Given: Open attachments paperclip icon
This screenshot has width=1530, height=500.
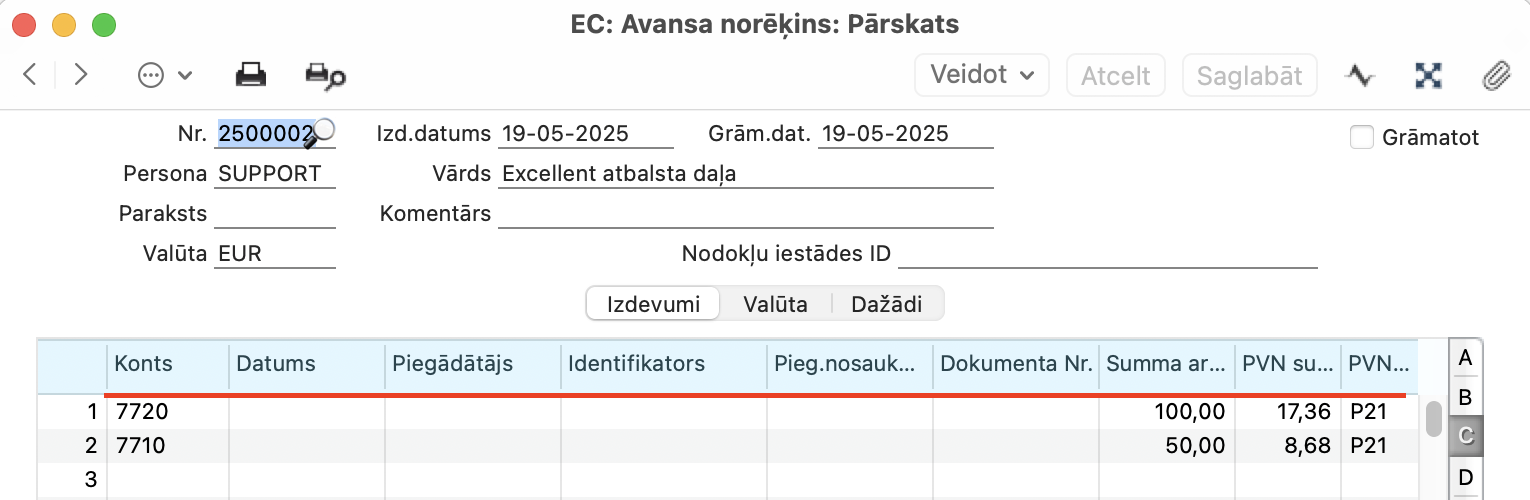Looking at the screenshot, I should [1496, 75].
